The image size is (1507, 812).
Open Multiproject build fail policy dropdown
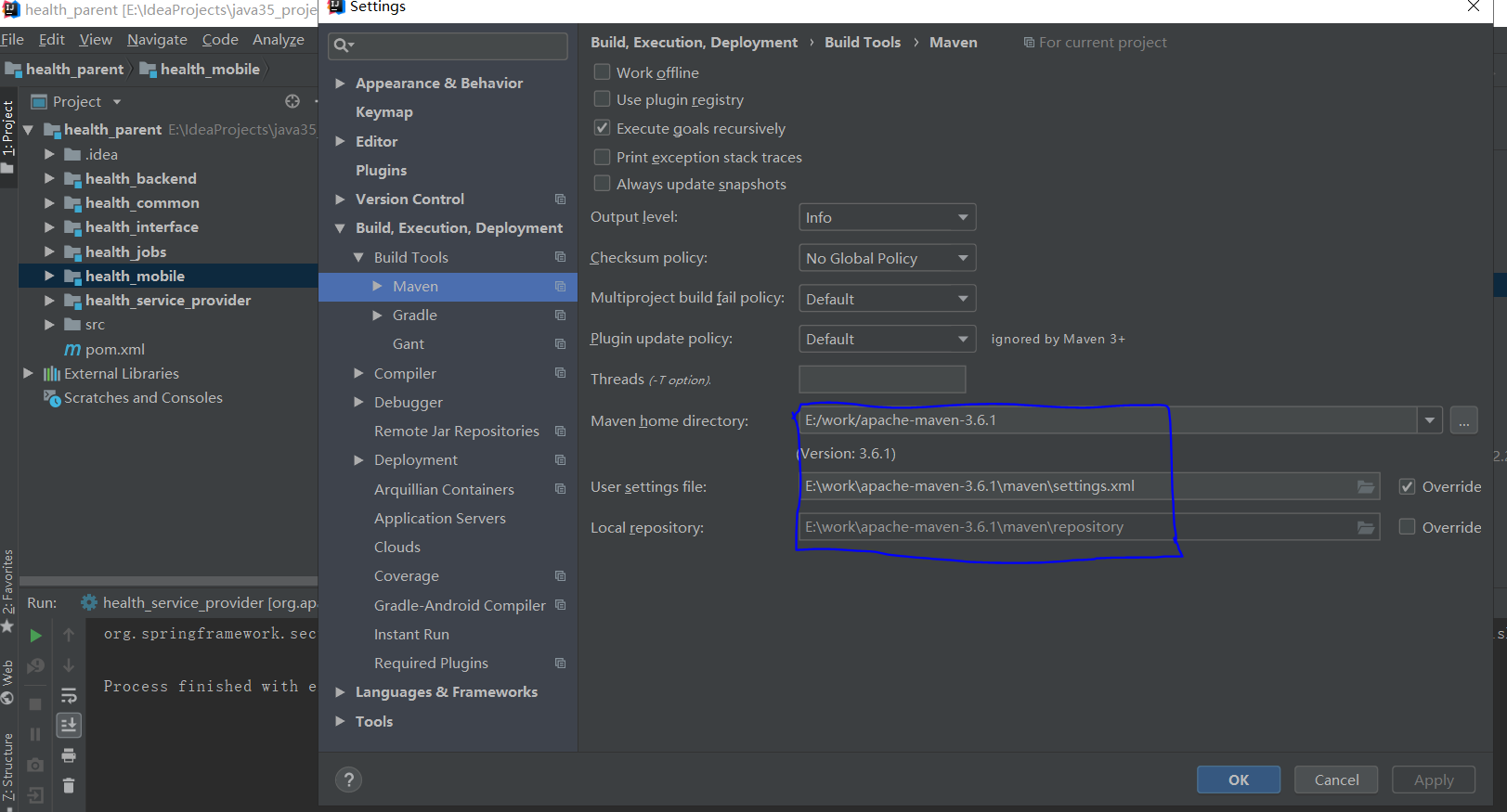887,299
